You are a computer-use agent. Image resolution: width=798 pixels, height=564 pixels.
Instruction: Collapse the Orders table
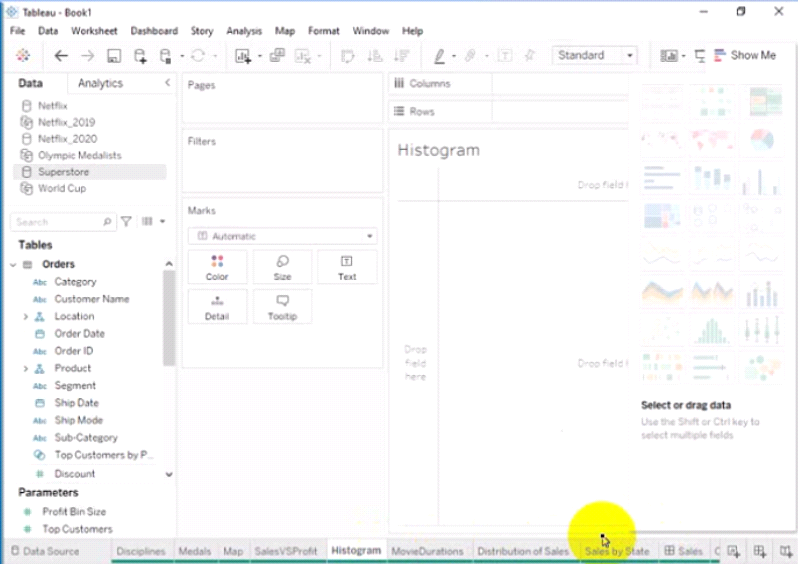(x=13, y=265)
